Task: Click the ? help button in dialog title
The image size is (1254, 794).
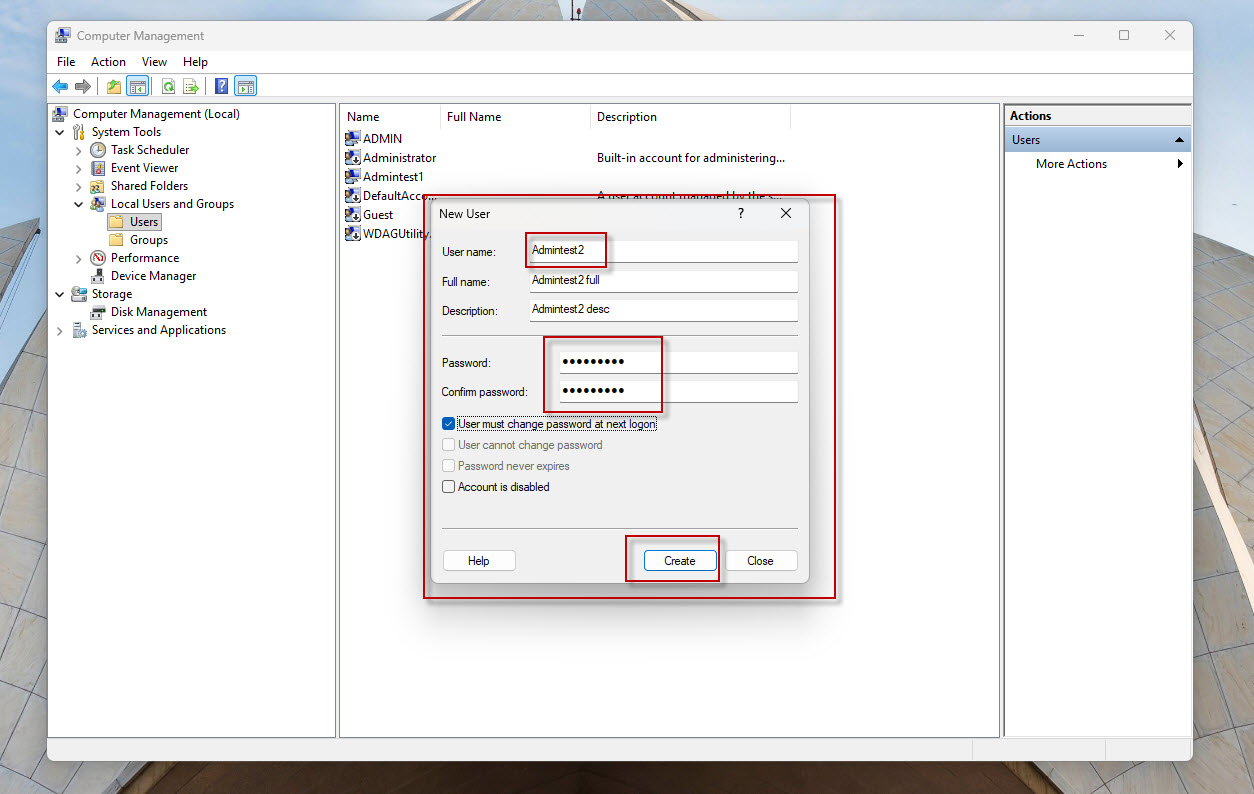Action: pos(741,213)
